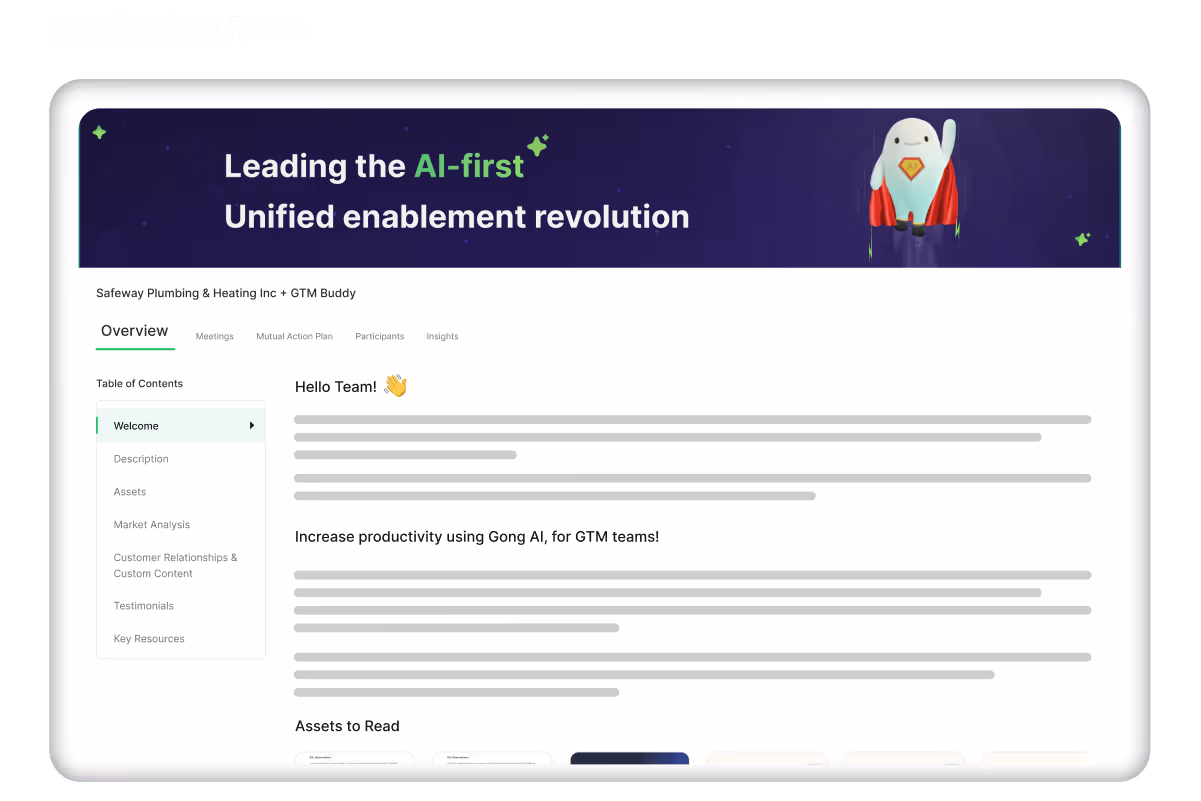1201x801 pixels.
Task: Click the 'Table of Contents' label
Action: (140, 384)
